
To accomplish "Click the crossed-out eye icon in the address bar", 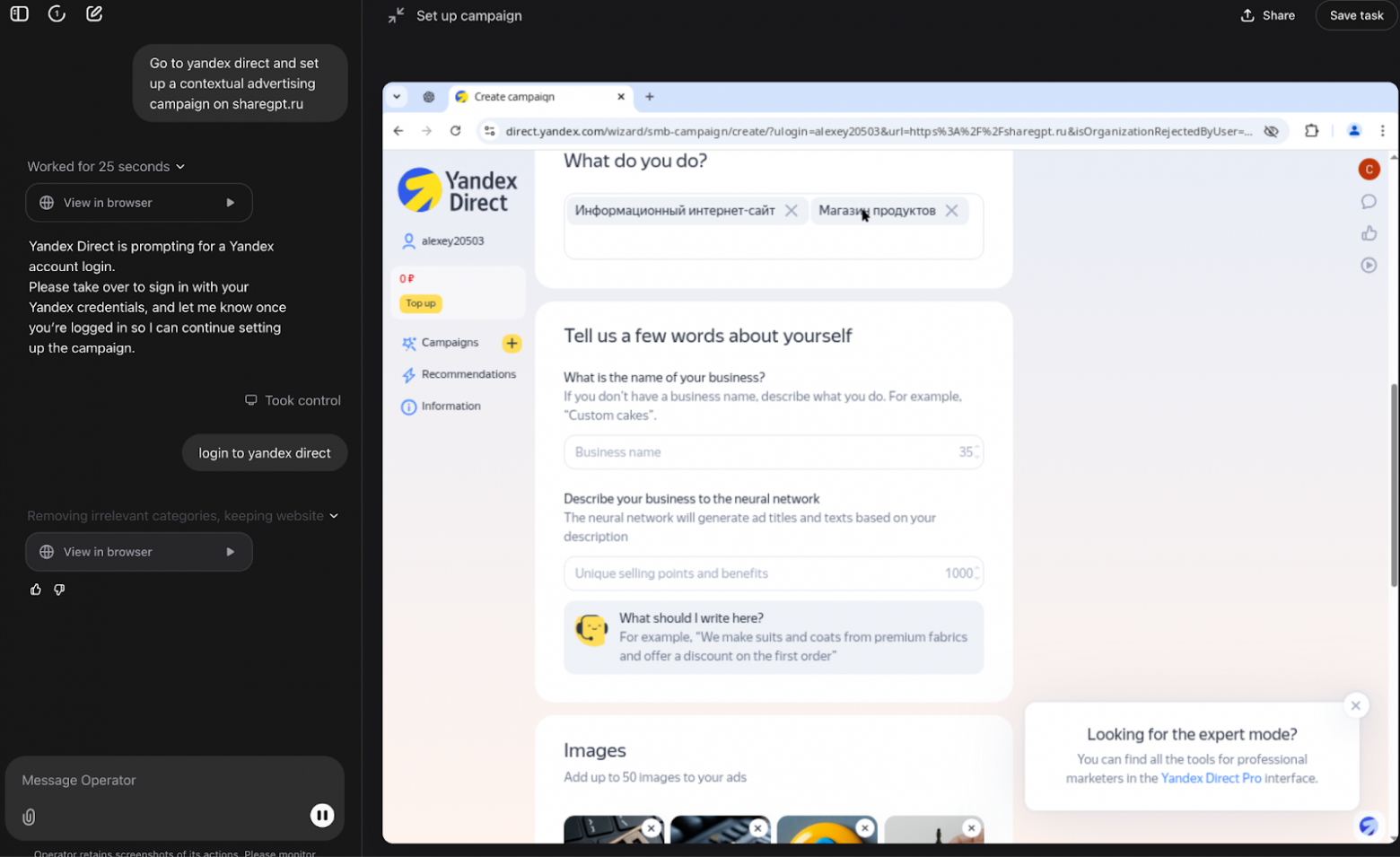I will (1272, 131).
